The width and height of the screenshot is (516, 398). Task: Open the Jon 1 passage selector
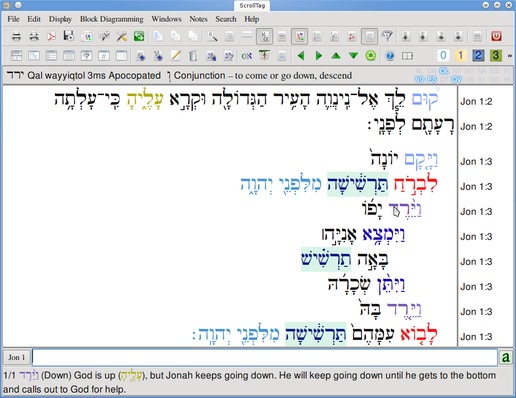pos(17,357)
